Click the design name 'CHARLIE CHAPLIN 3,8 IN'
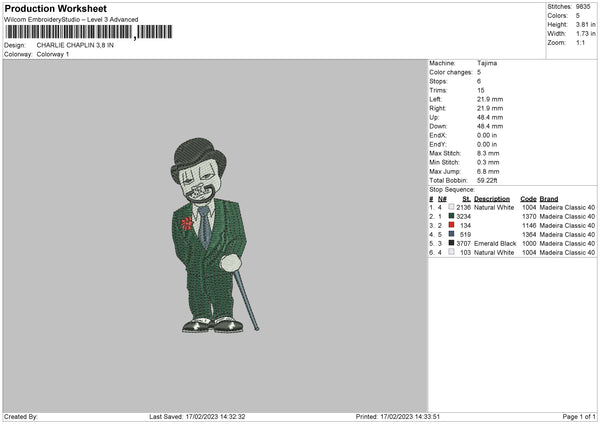This screenshot has height=424, width=600. coord(75,45)
